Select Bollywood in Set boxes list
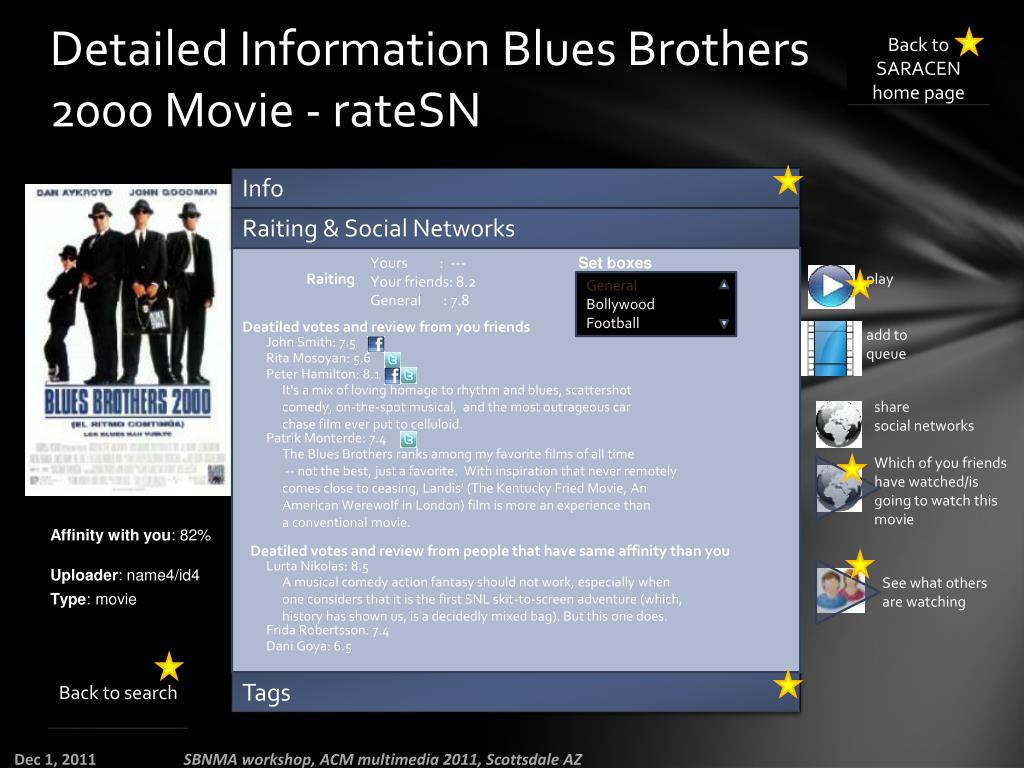1024x768 pixels. tap(620, 304)
